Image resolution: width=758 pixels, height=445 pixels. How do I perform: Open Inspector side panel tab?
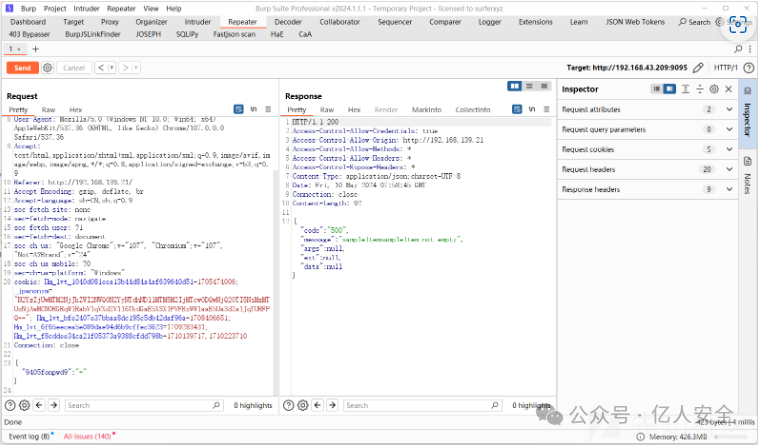[748, 112]
